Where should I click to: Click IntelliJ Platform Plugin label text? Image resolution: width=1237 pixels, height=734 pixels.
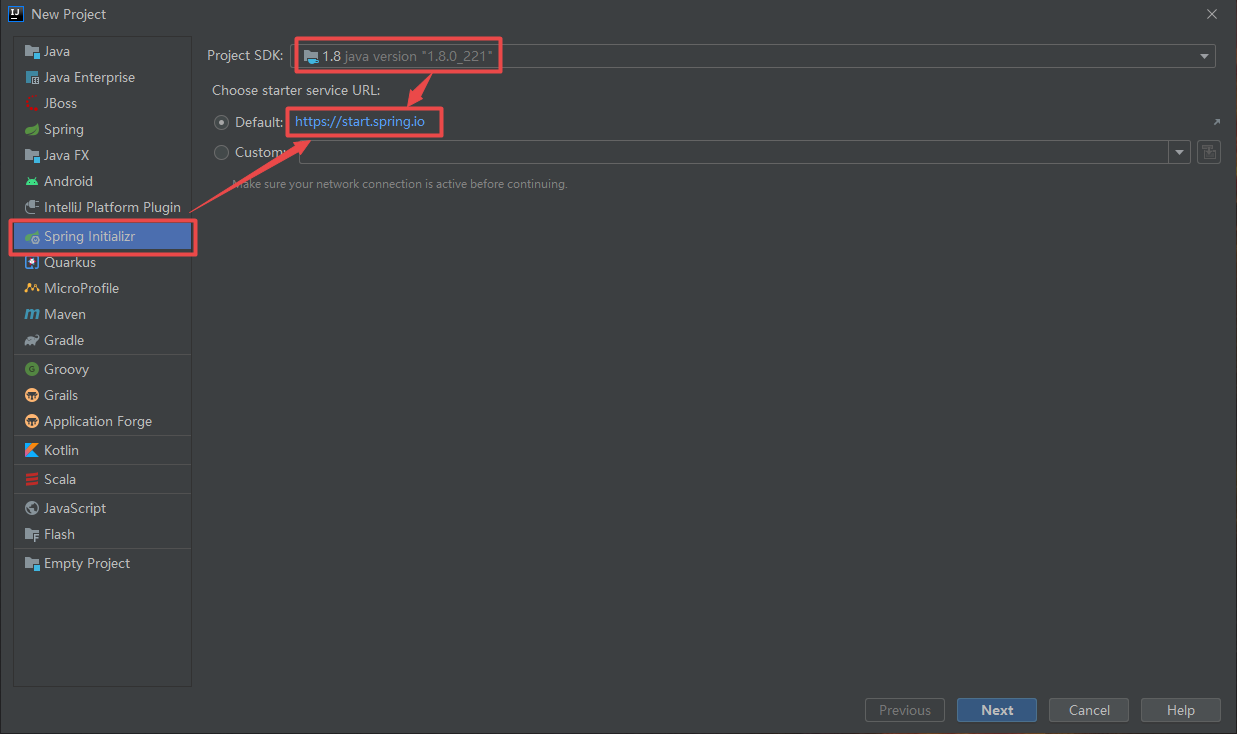click(112, 207)
